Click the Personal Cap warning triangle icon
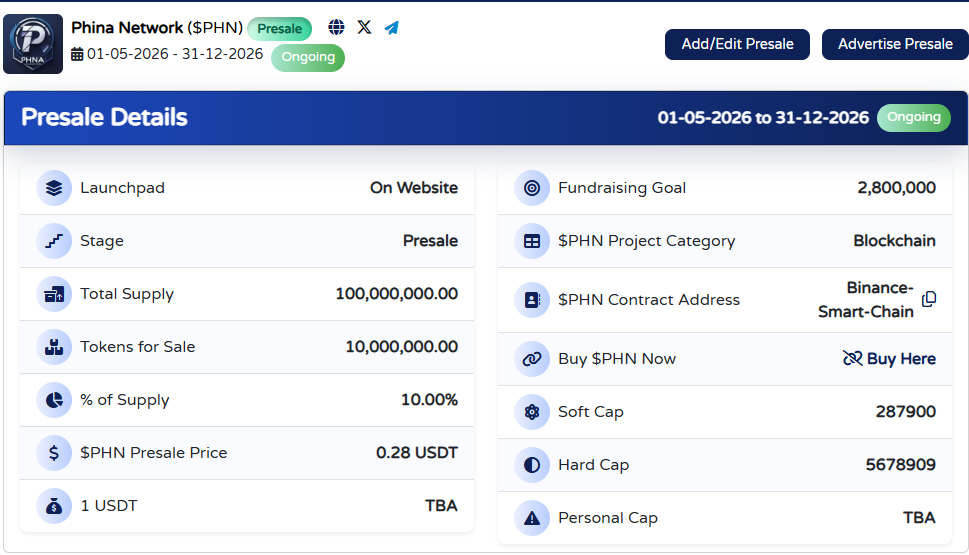Screen dimensions: 969x555 pyautogui.click(x=531, y=518)
